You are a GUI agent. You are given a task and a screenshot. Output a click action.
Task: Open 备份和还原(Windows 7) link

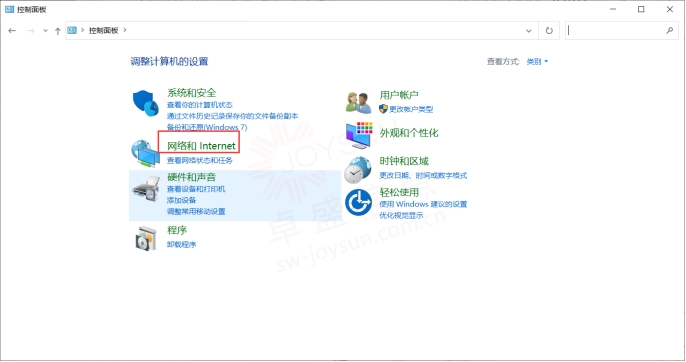(x=207, y=127)
